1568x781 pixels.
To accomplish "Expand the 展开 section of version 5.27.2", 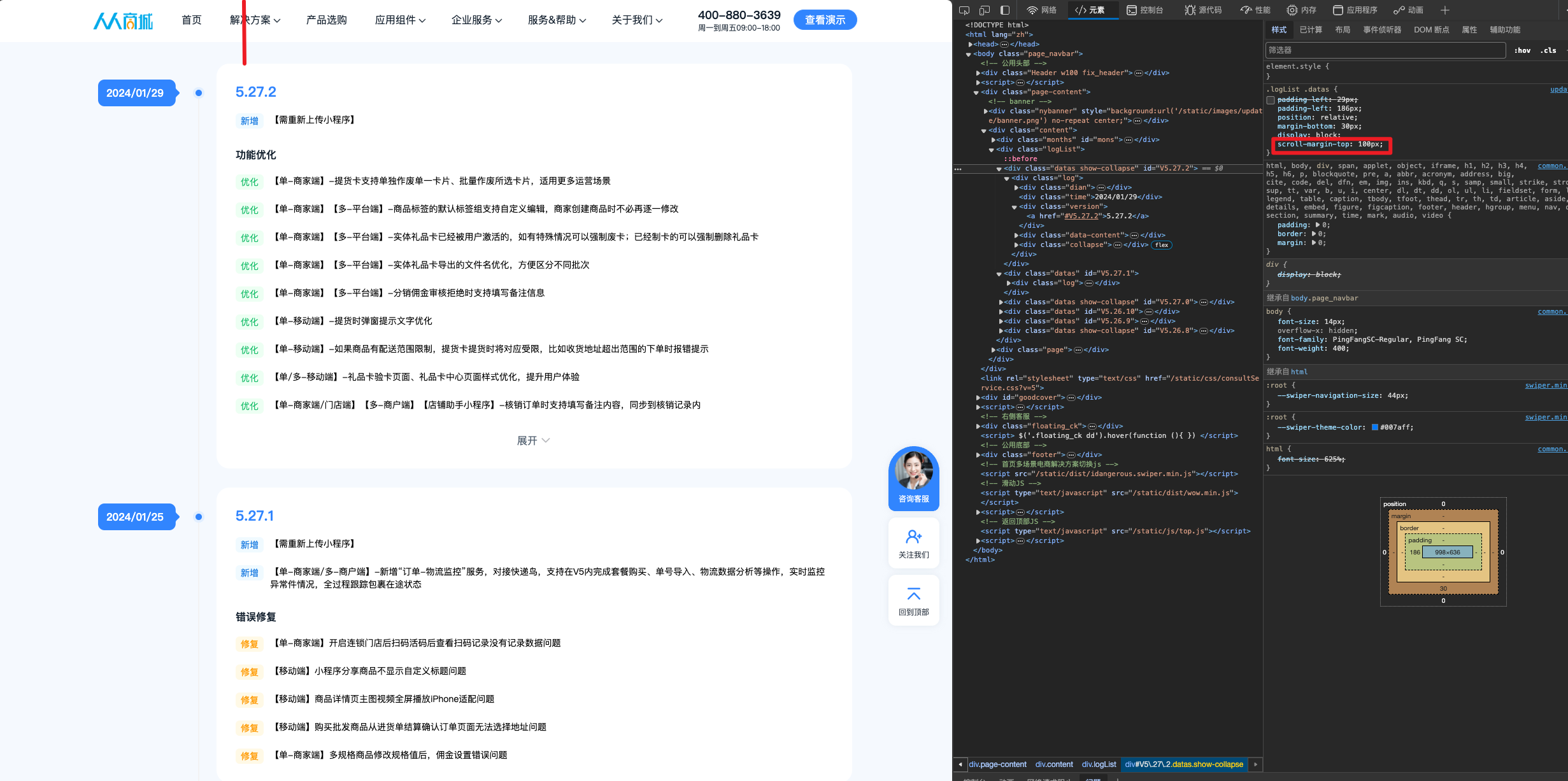I will click(x=533, y=440).
